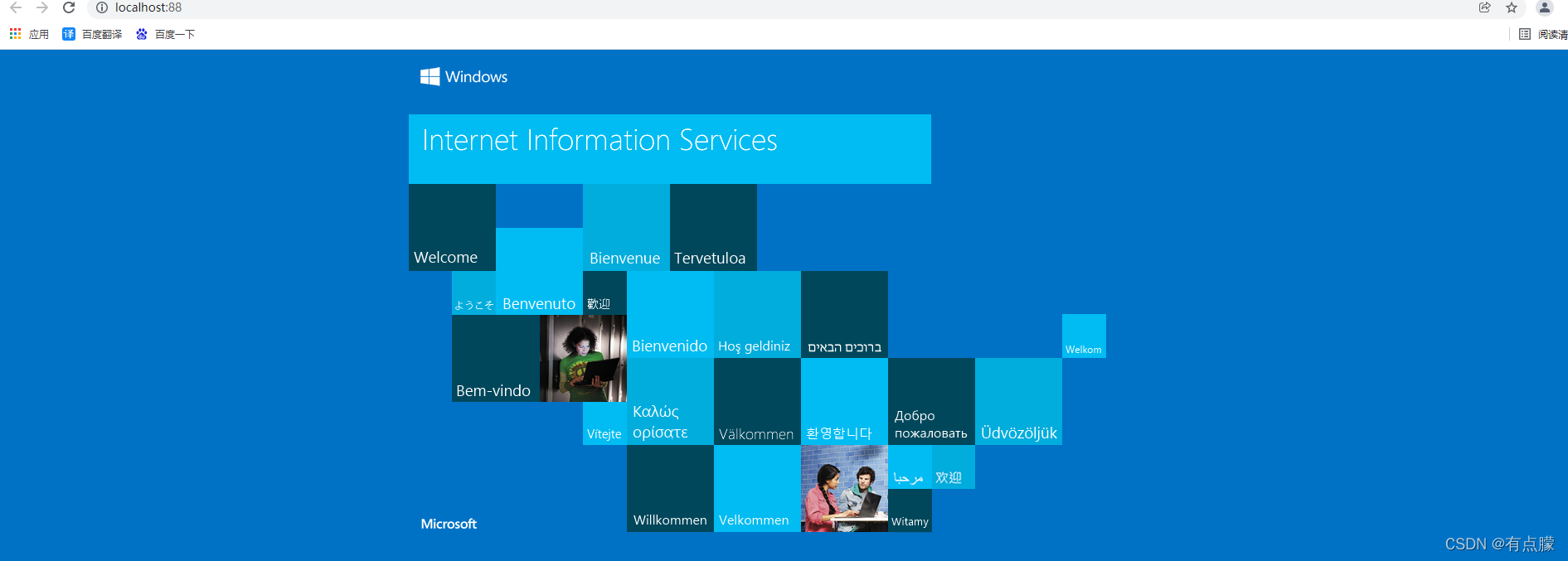The image size is (1568, 561).
Task: Open the 百度一下 bookmark
Action: pyautogui.click(x=165, y=34)
